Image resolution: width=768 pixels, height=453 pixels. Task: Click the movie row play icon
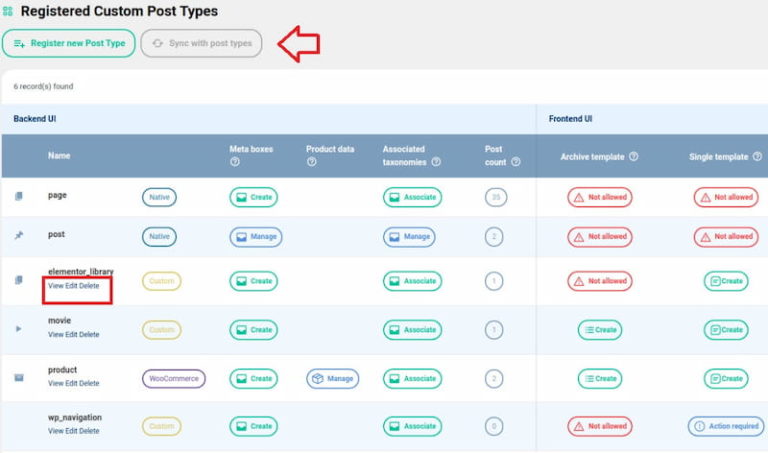coord(19,329)
